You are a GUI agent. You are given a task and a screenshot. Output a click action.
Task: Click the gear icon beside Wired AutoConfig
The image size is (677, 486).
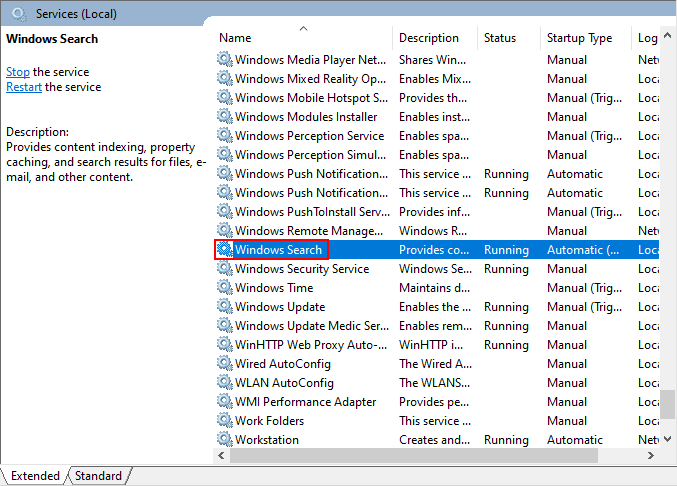225,363
